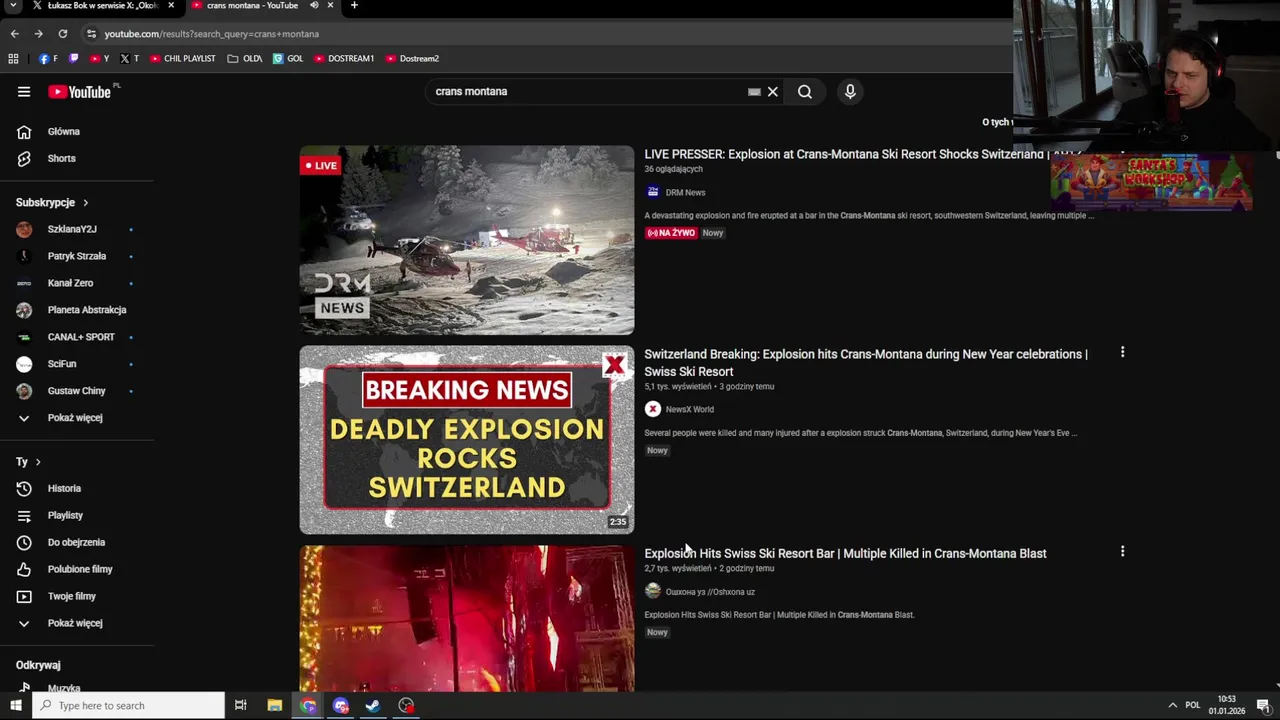The width and height of the screenshot is (1280, 720).
Task: Clear the search box with the X
Action: tap(772, 92)
